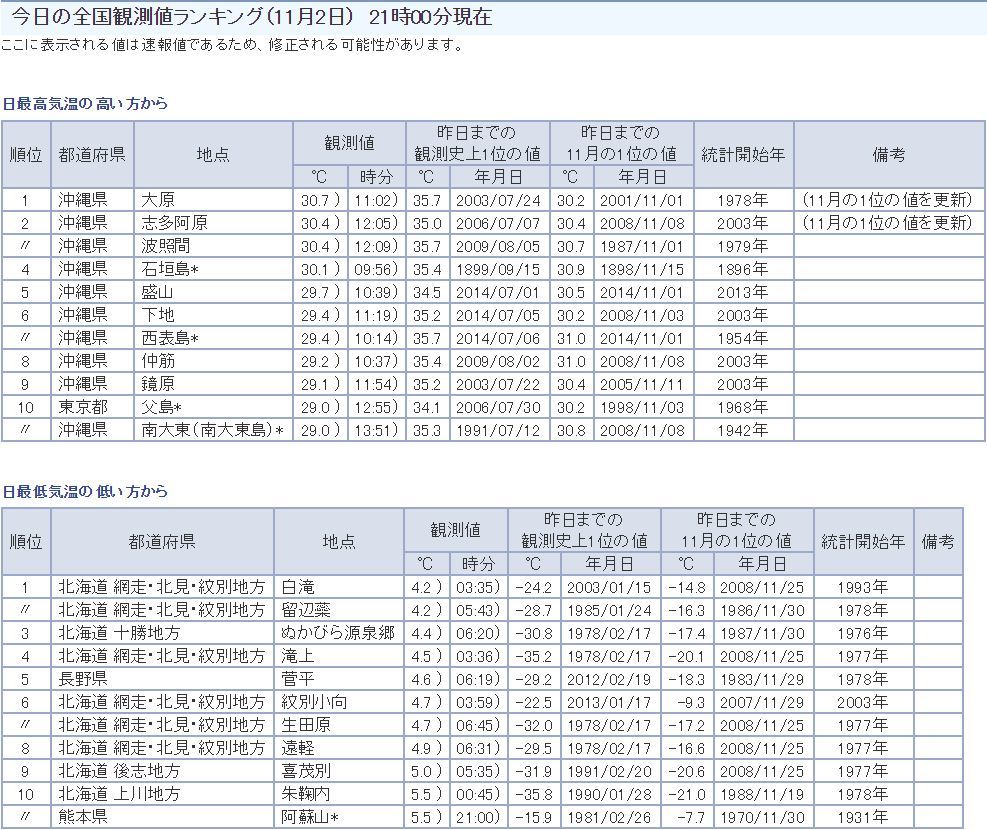Select the 遠軽 location cell
This screenshot has height=830, width=987.
[x=339, y=748]
